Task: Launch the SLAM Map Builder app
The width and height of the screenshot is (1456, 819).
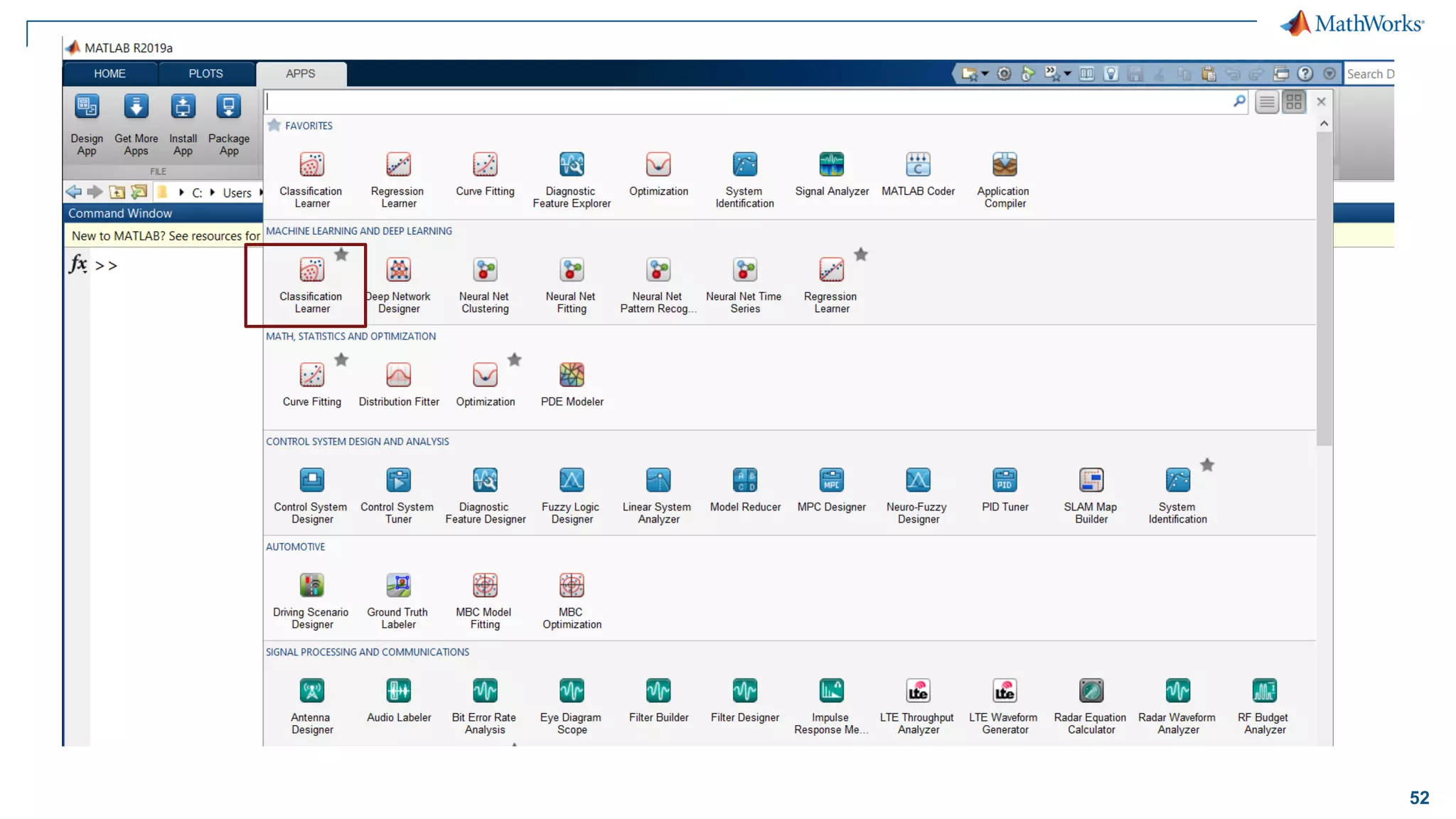Action: click(x=1091, y=481)
